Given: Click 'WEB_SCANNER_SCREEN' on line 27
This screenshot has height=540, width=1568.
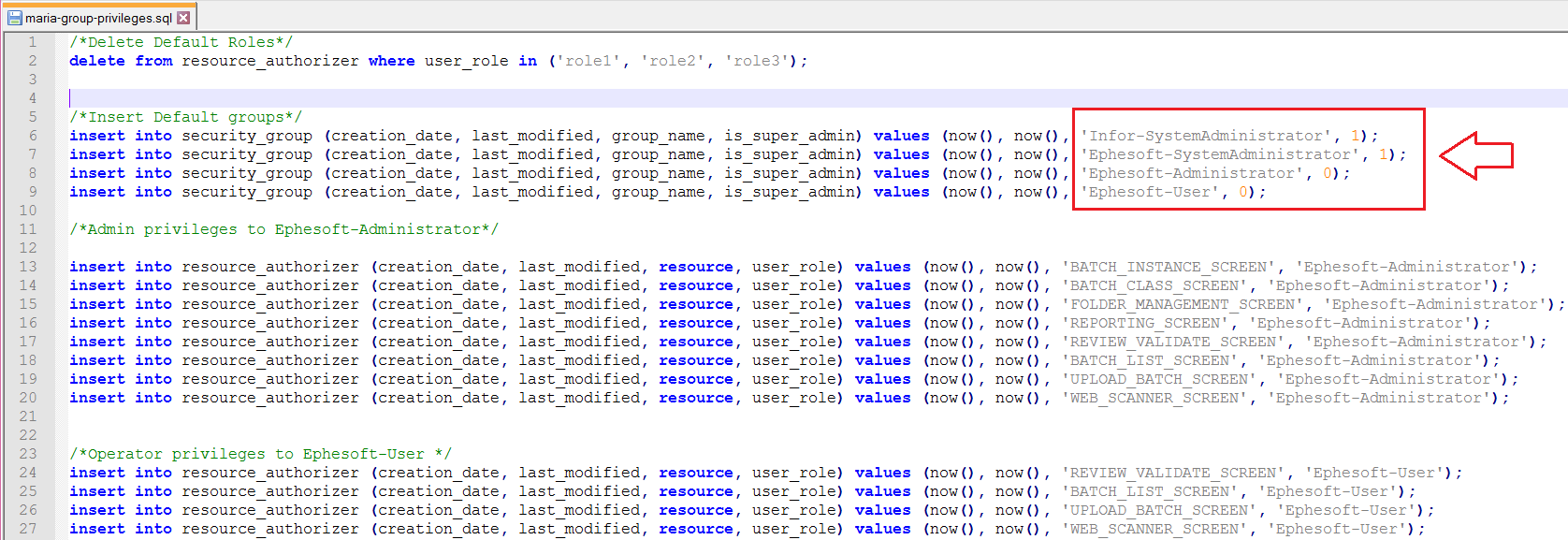Looking at the screenshot, I should 1154,529.
